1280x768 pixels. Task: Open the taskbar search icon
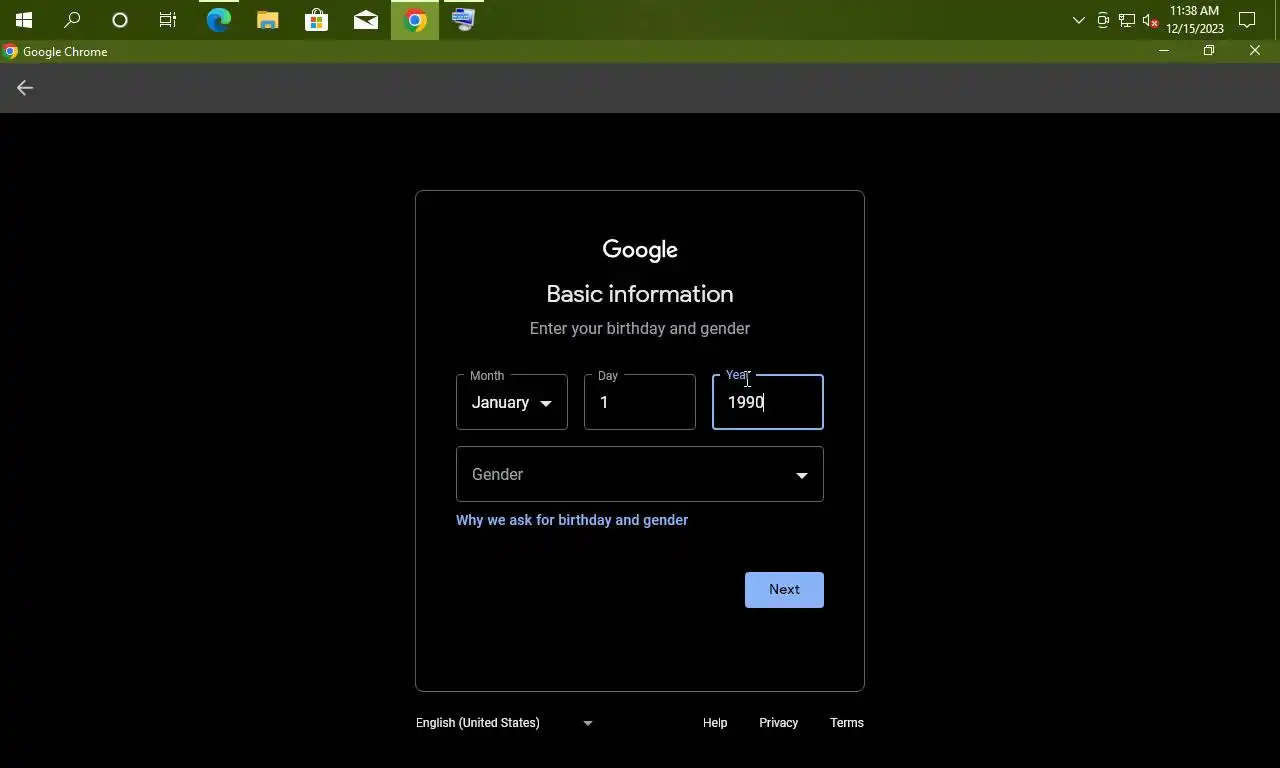tap(72, 20)
